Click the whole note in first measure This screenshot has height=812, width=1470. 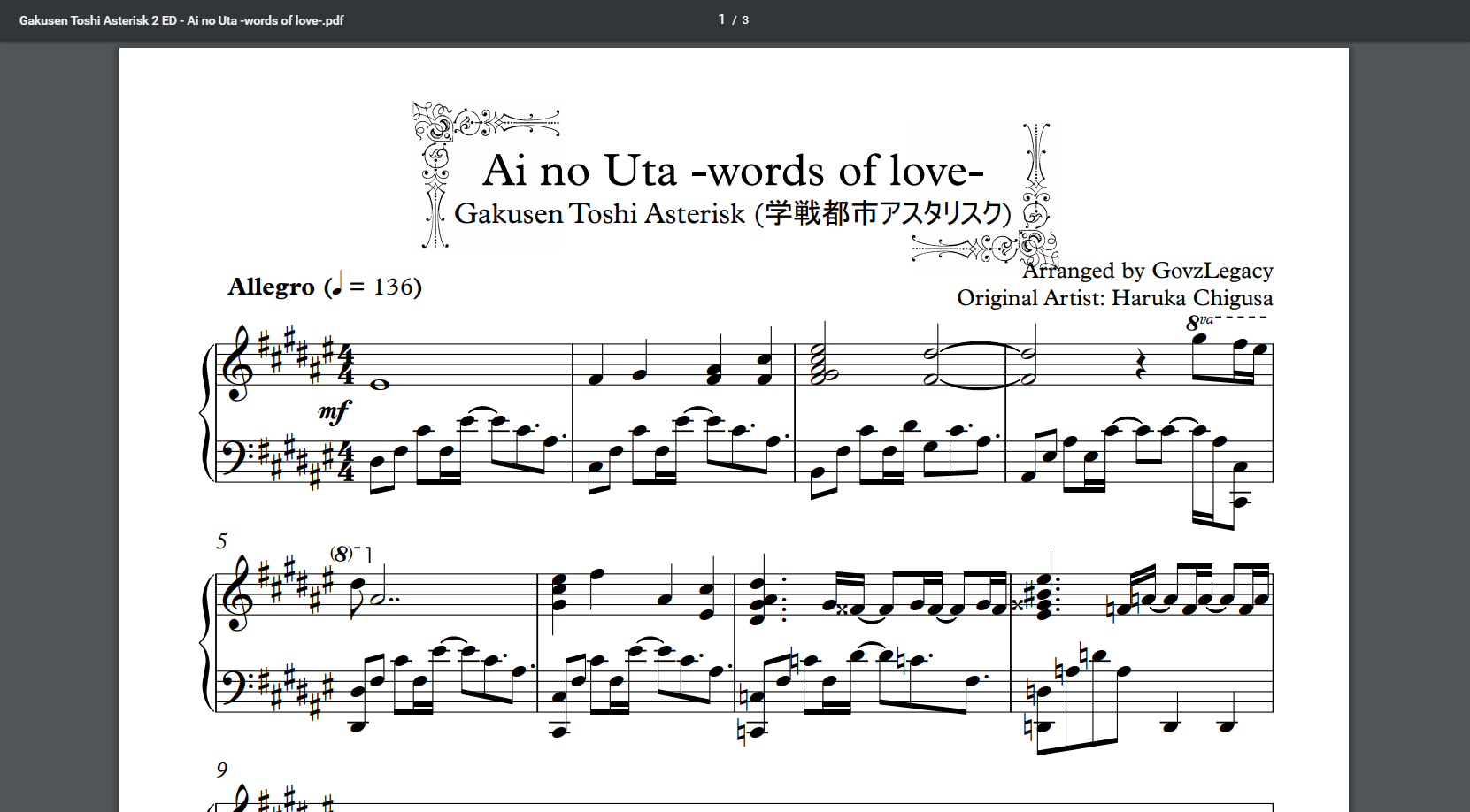coord(381,385)
